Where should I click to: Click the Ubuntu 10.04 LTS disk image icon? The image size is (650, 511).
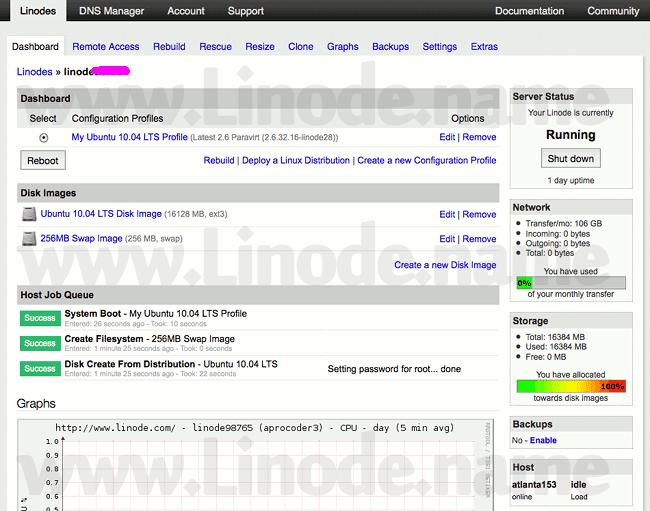pyautogui.click(x=29, y=214)
